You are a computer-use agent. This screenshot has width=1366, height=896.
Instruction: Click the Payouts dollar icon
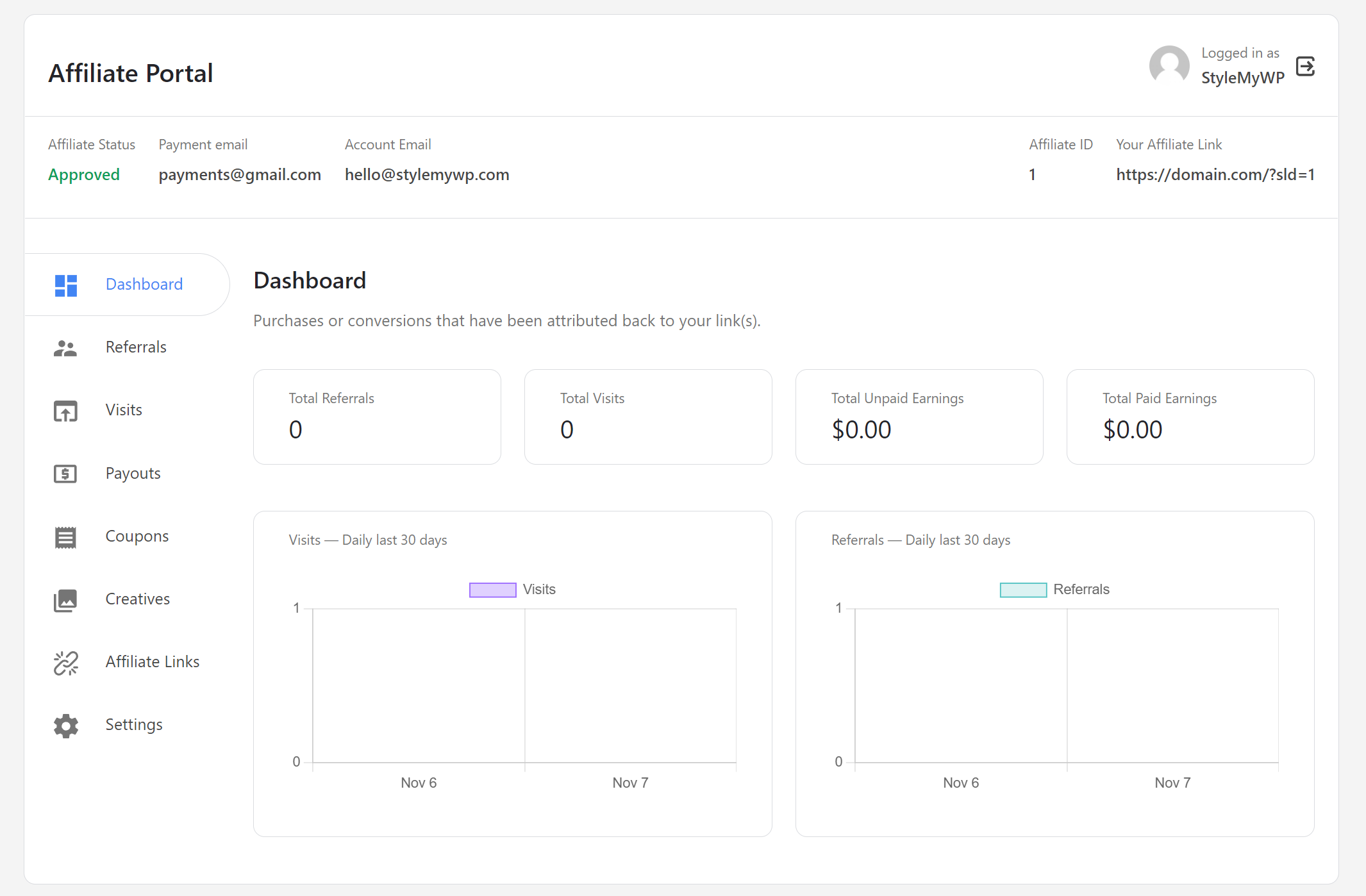coord(65,474)
